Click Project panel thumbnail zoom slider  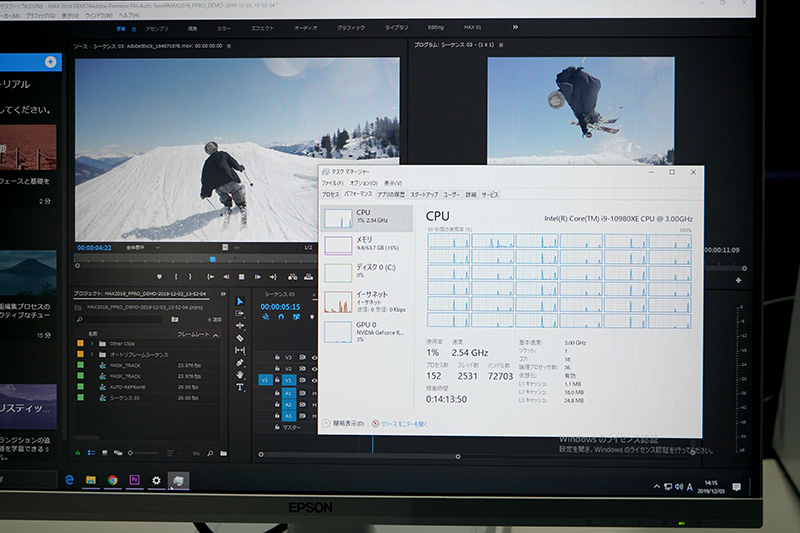coord(143,453)
